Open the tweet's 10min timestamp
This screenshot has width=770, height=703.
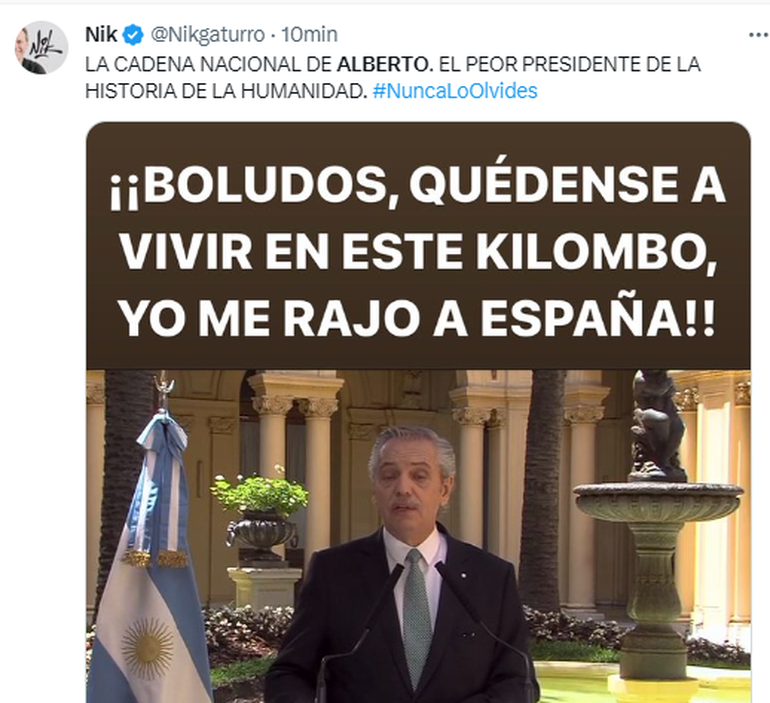[x=309, y=35]
